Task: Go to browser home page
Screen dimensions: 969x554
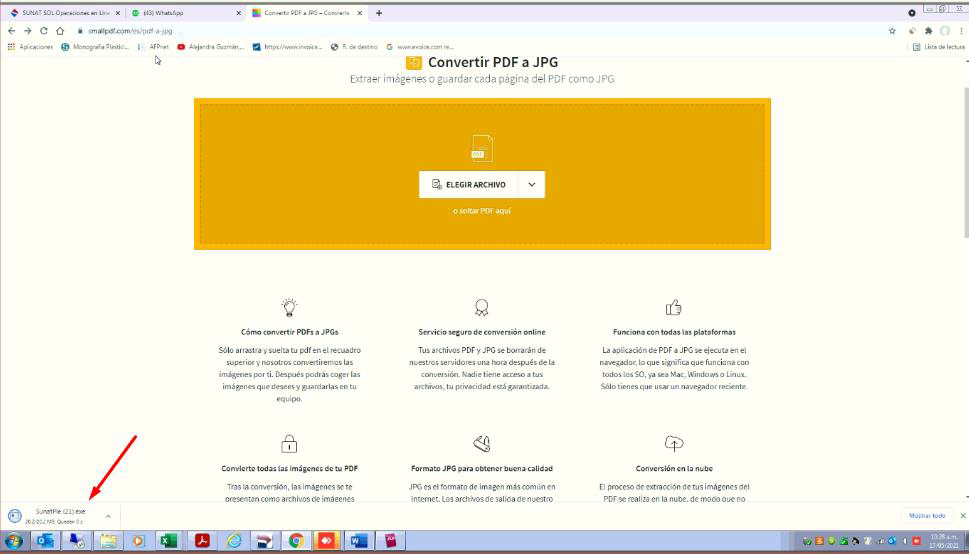Action: point(59,31)
